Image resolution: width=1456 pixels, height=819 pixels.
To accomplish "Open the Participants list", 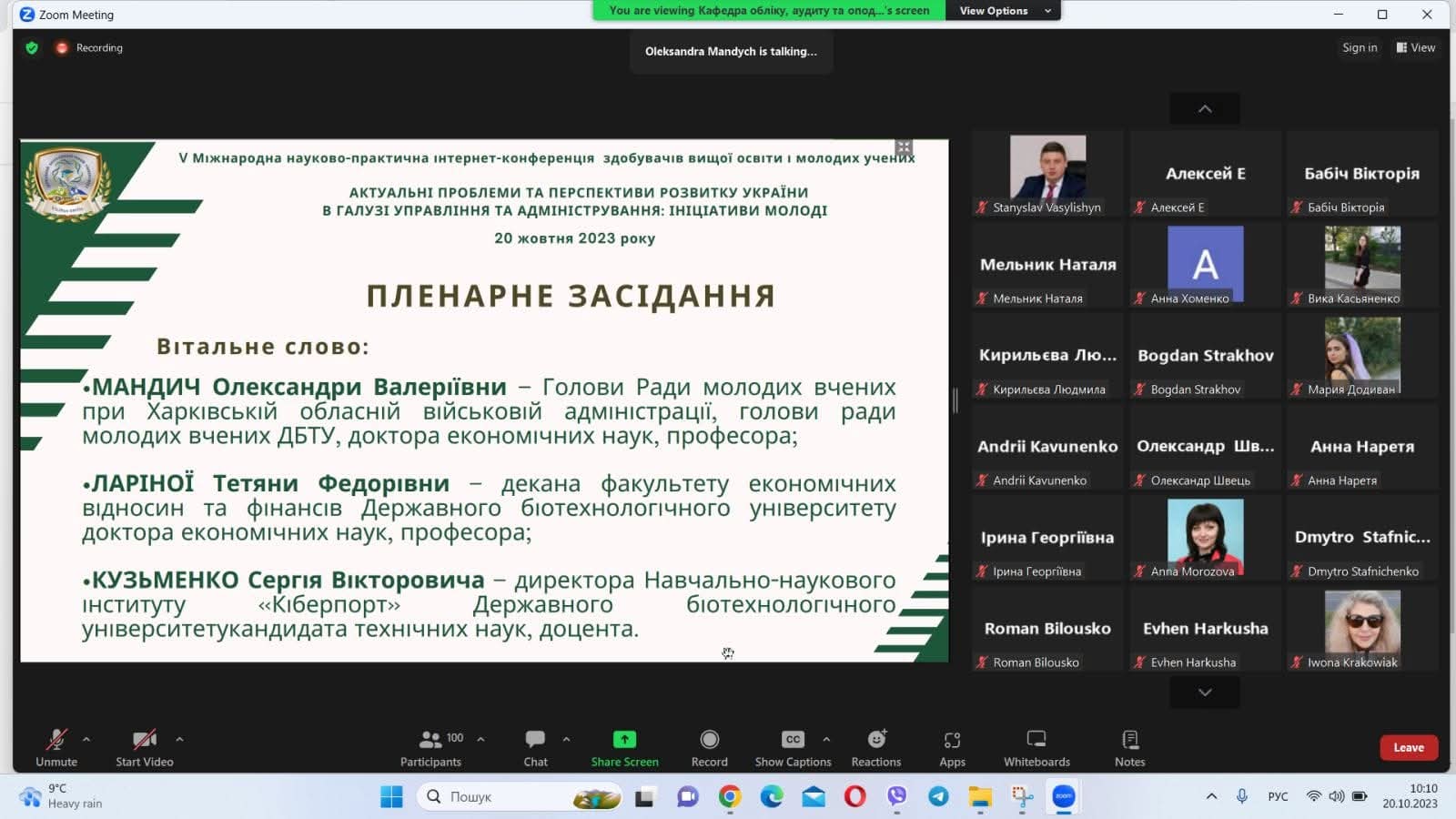I will pos(431,747).
